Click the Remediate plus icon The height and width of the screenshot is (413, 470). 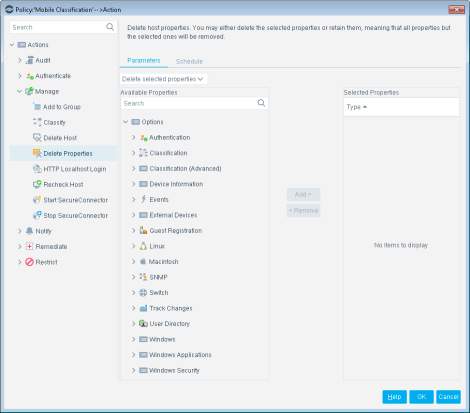point(30,246)
